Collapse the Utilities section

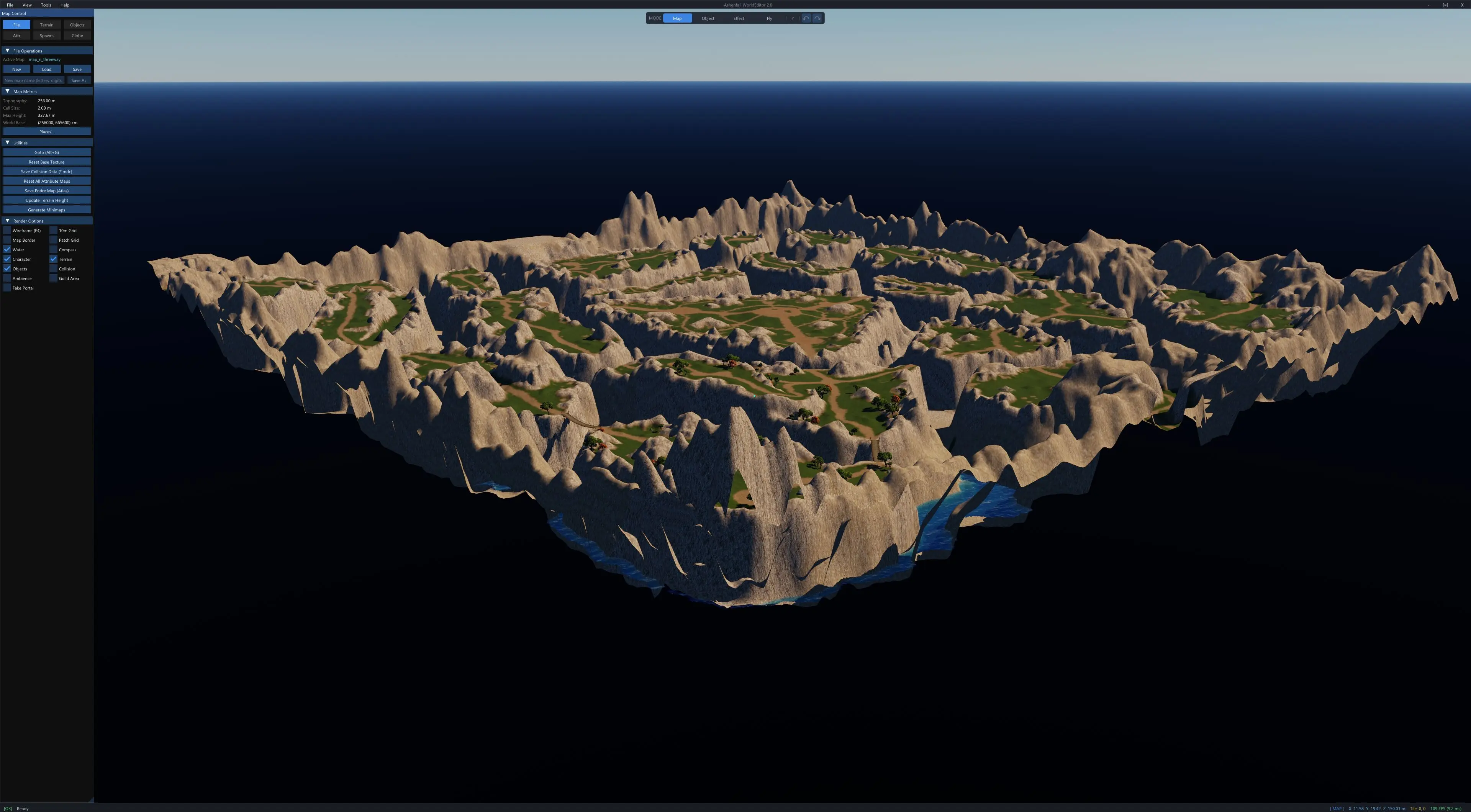coord(47,143)
